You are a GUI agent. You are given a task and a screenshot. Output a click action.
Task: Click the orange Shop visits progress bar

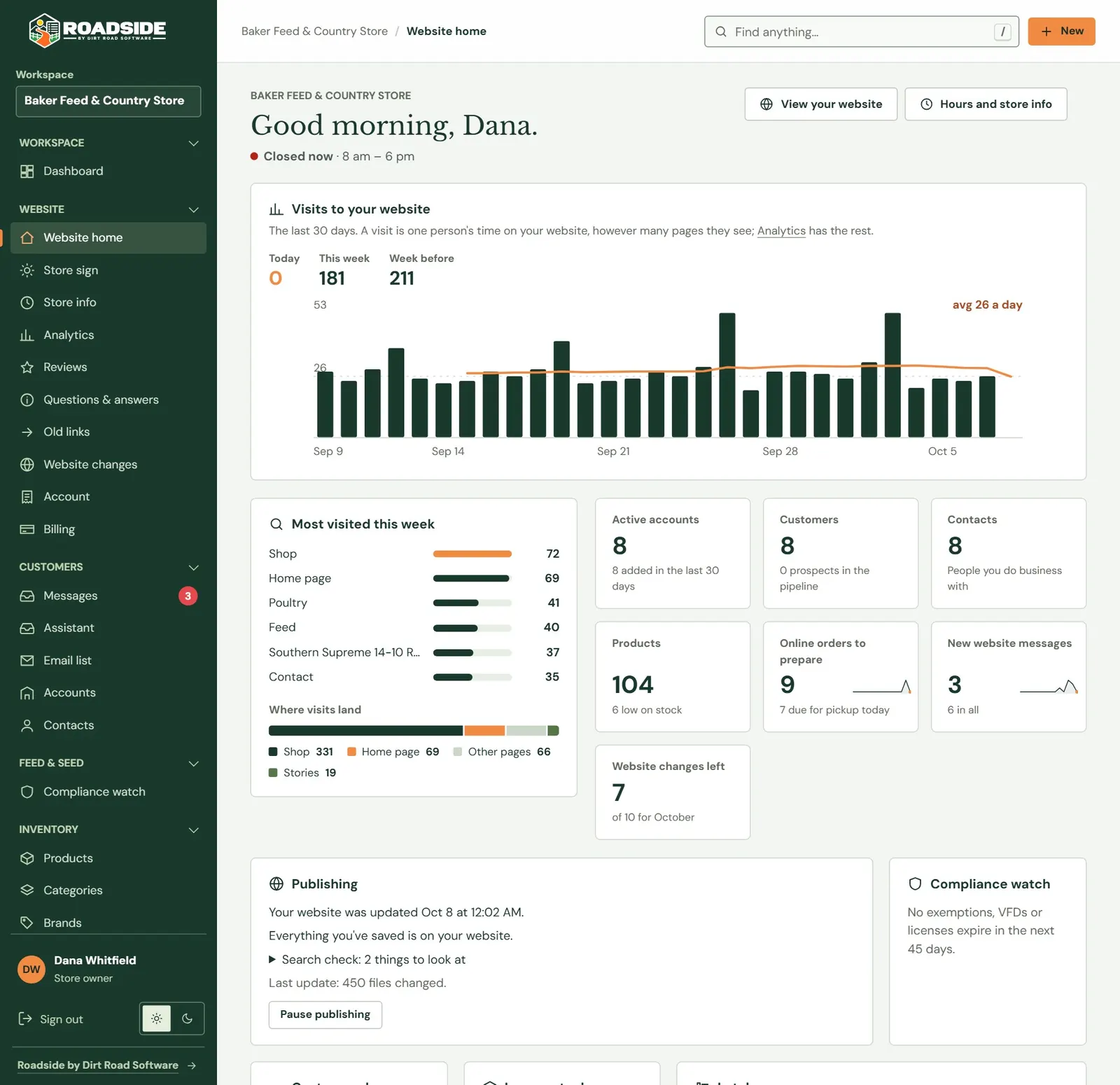(472, 554)
